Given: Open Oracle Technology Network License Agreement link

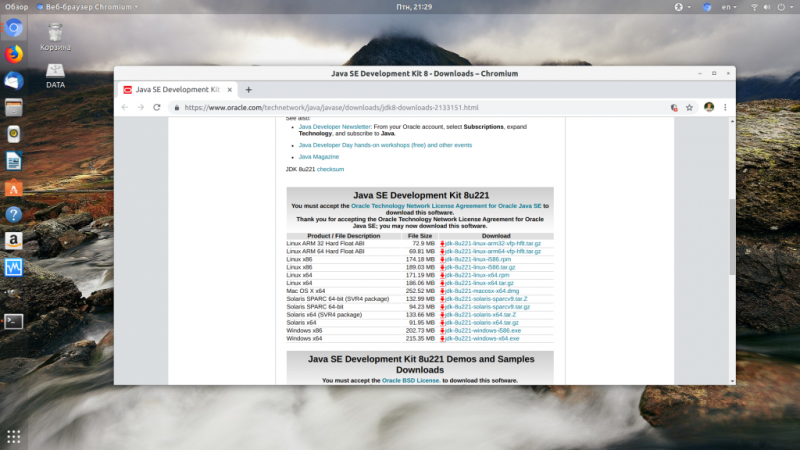Looking at the screenshot, I should pos(446,206).
